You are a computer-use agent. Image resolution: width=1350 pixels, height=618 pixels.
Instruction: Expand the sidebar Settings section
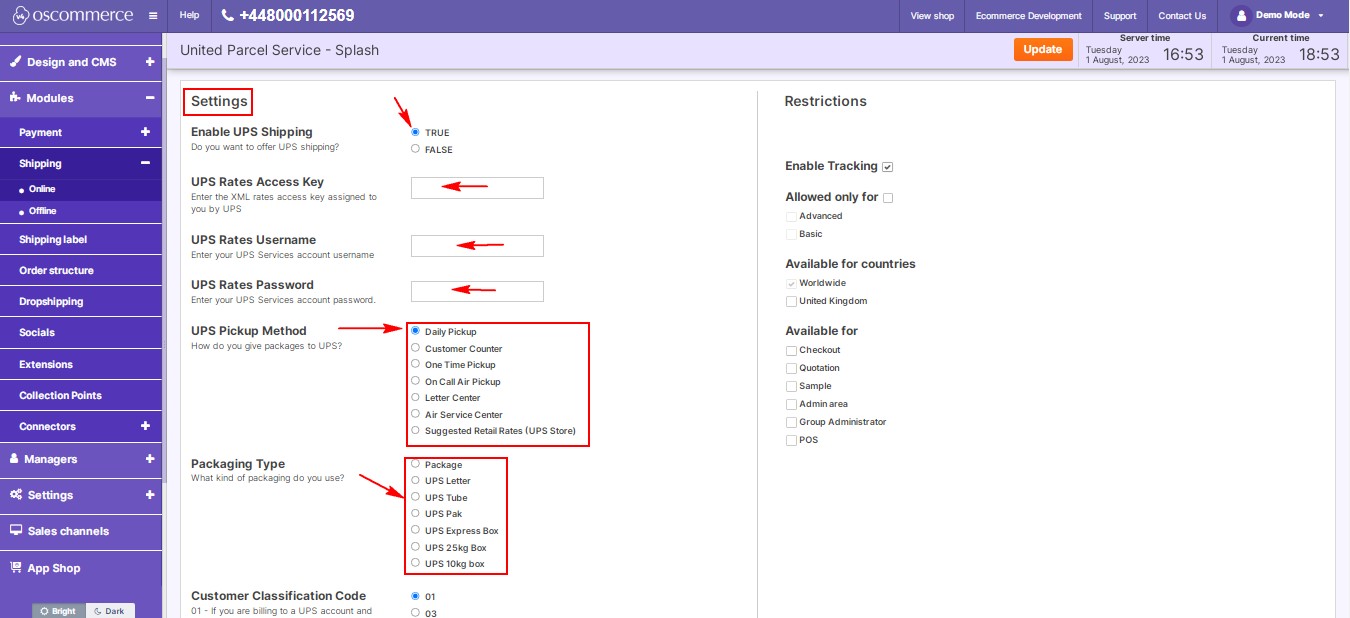click(149, 495)
